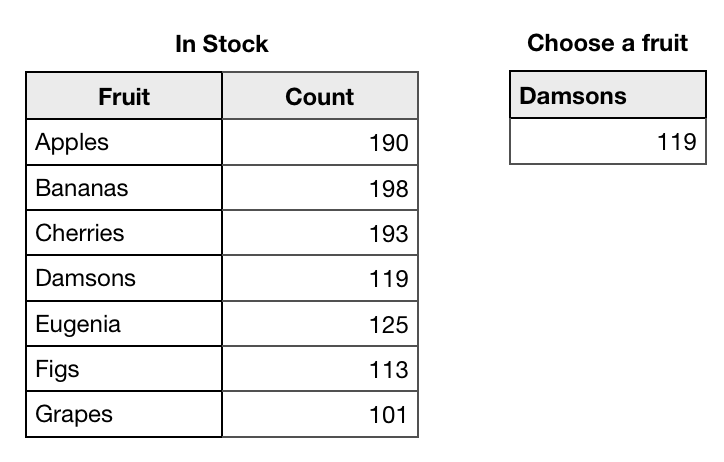Click the Choose a fruit title
This screenshot has width=724, height=462.
pos(607,43)
